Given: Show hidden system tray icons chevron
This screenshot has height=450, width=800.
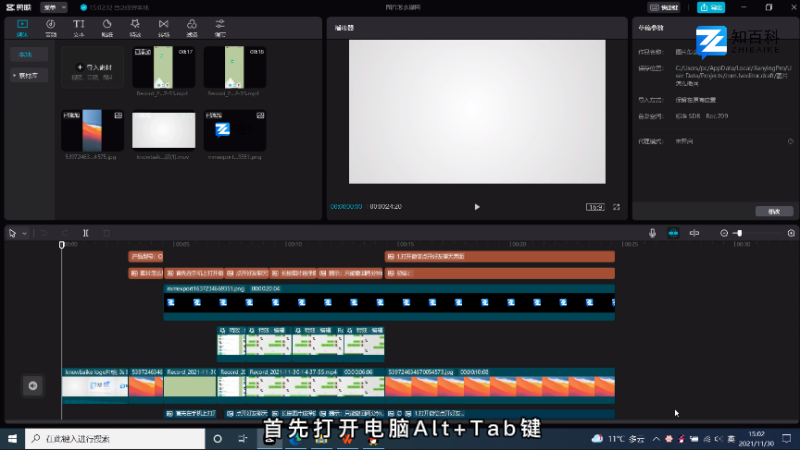Looking at the screenshot, I should (656, 439).
